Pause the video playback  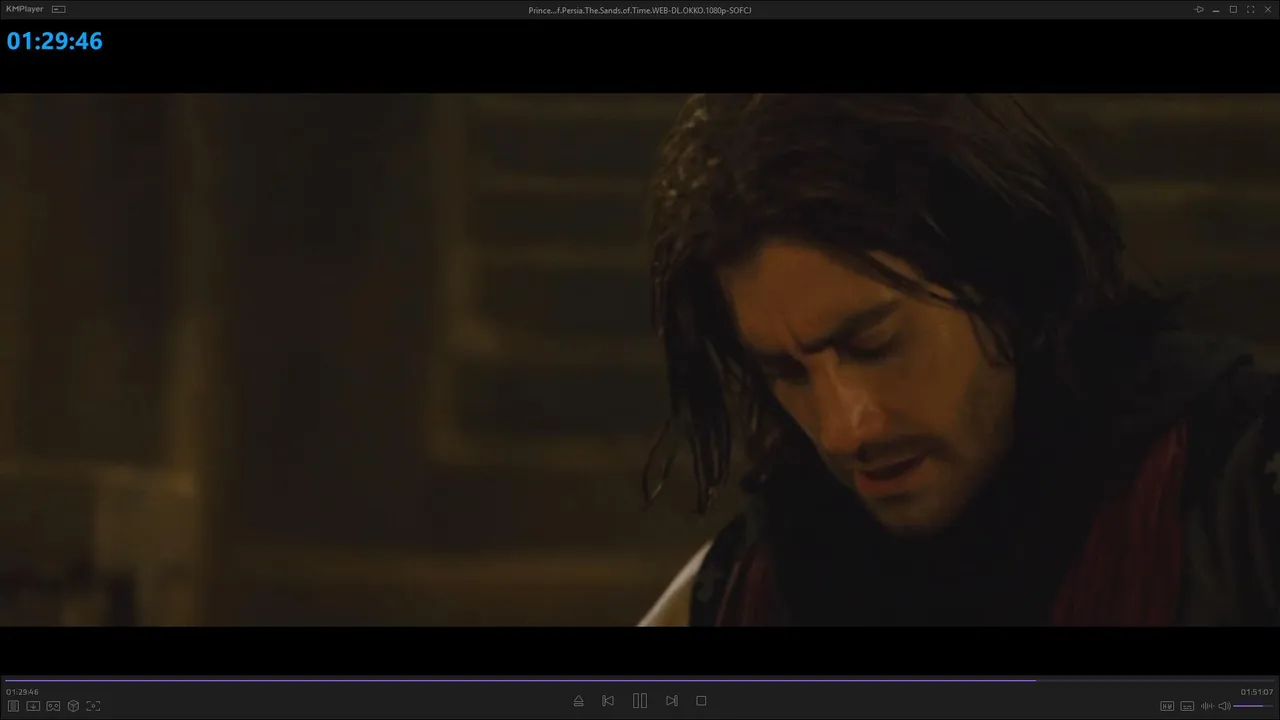pos(640,701)
